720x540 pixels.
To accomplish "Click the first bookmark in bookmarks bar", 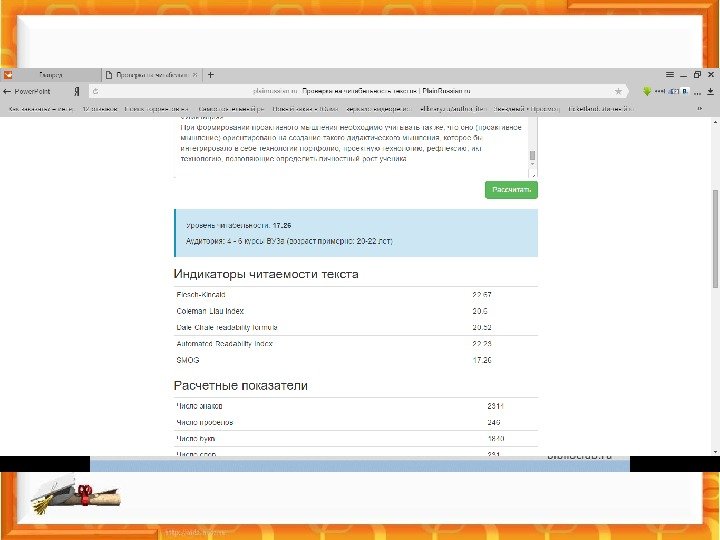I will pos(40,109).
